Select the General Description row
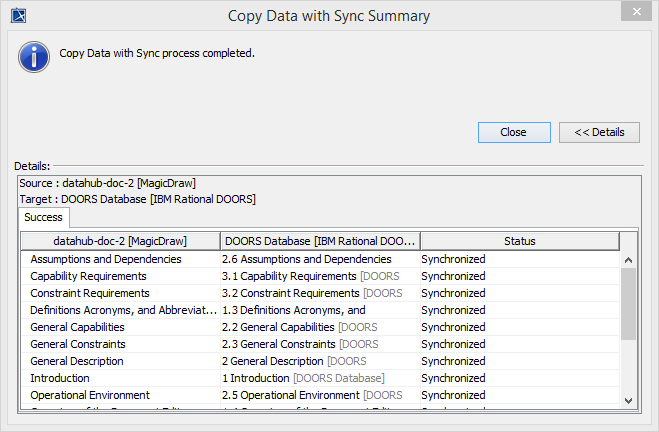659x432 pixels. click(77, 361)
